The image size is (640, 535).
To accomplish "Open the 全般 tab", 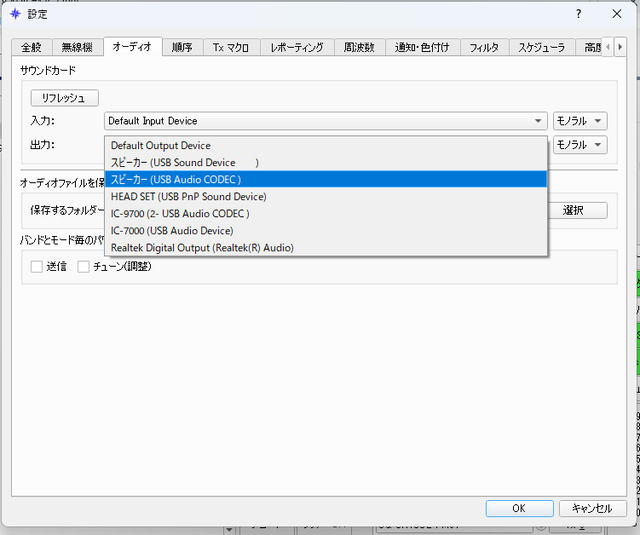I will (x=32, y=47).
